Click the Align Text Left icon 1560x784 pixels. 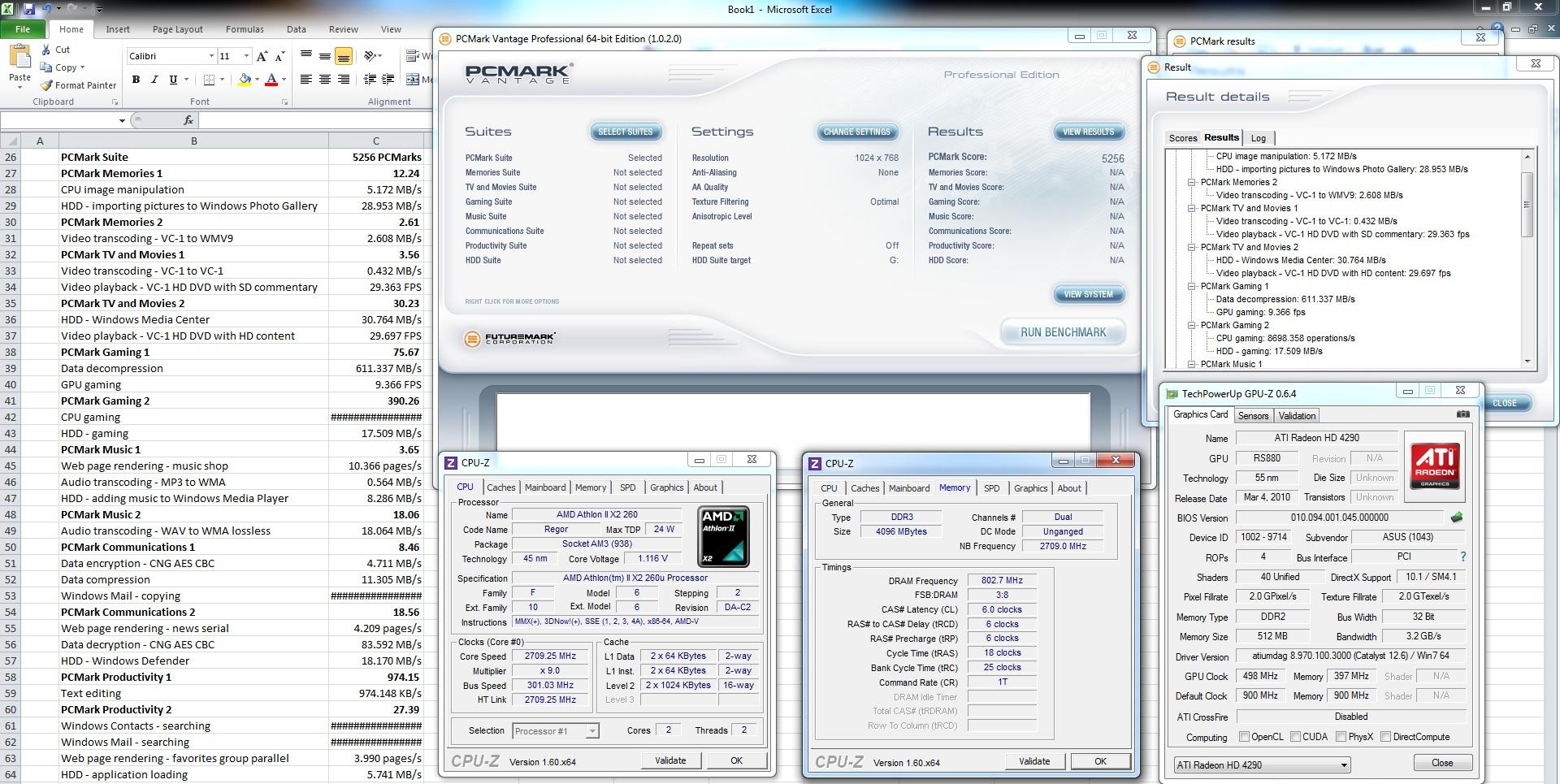[x=306, y=80]
